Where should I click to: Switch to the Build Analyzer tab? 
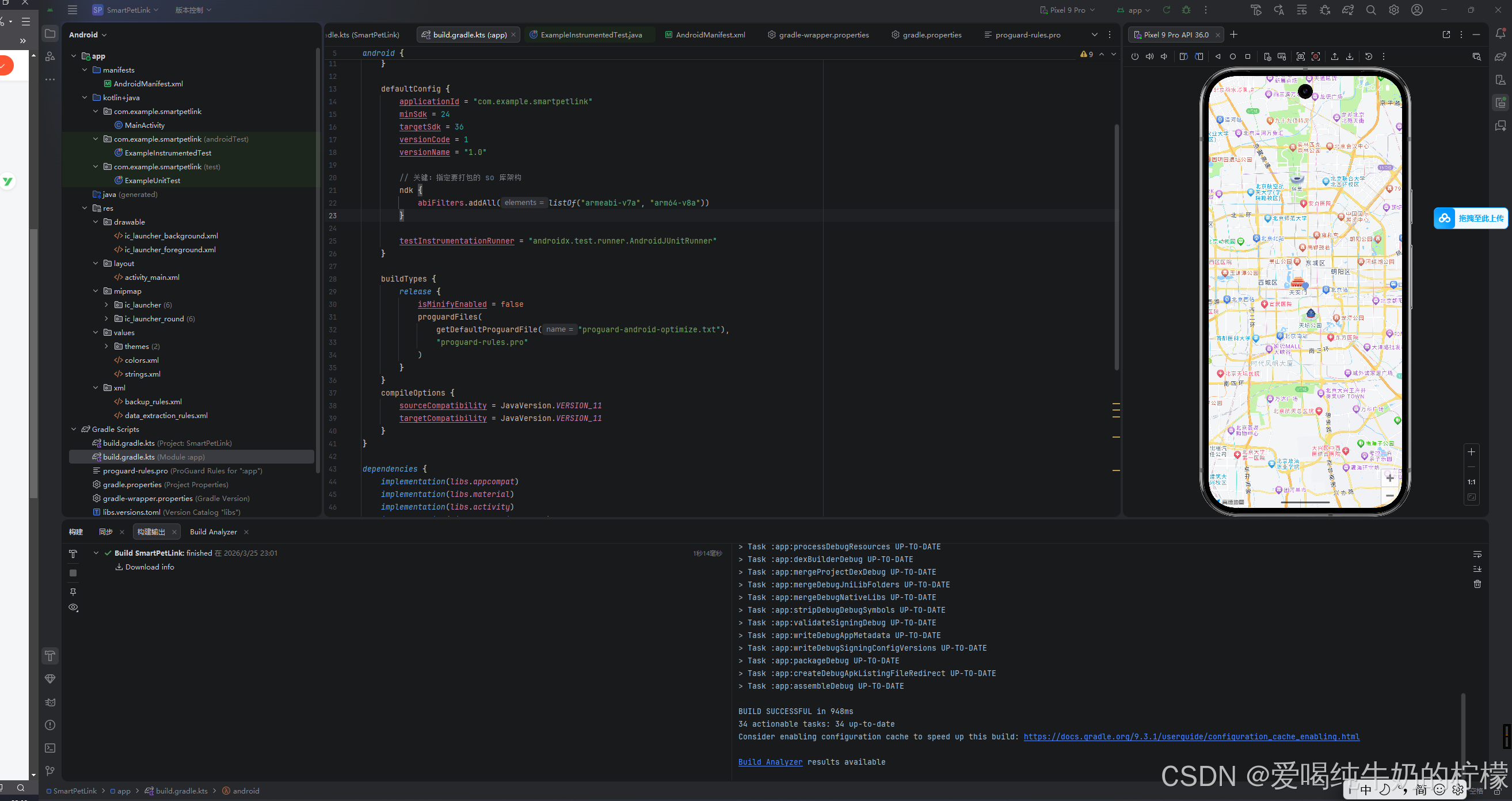click(x=213, y=532)
